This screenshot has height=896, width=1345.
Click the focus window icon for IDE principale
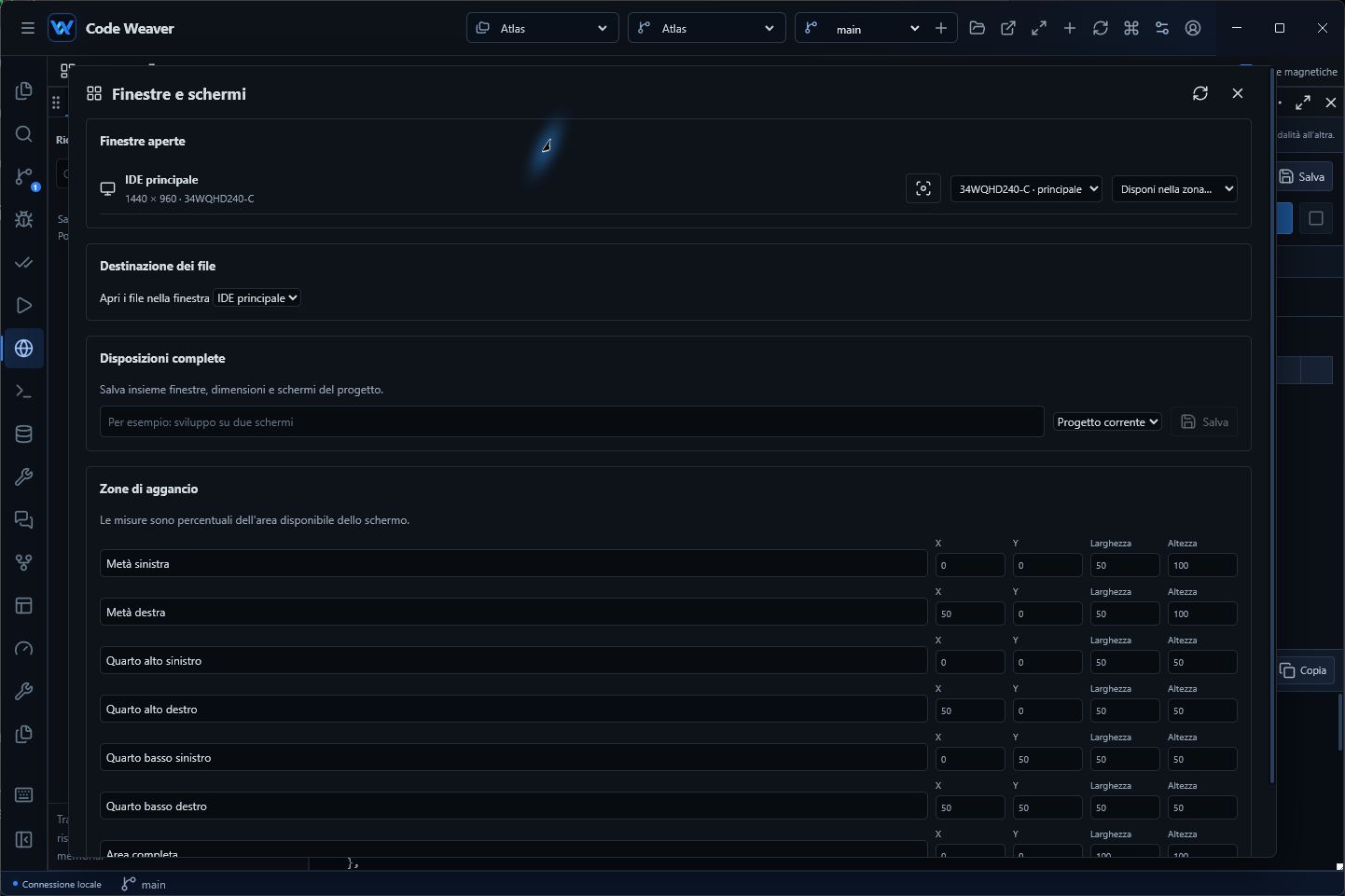(x=923, y=188)
